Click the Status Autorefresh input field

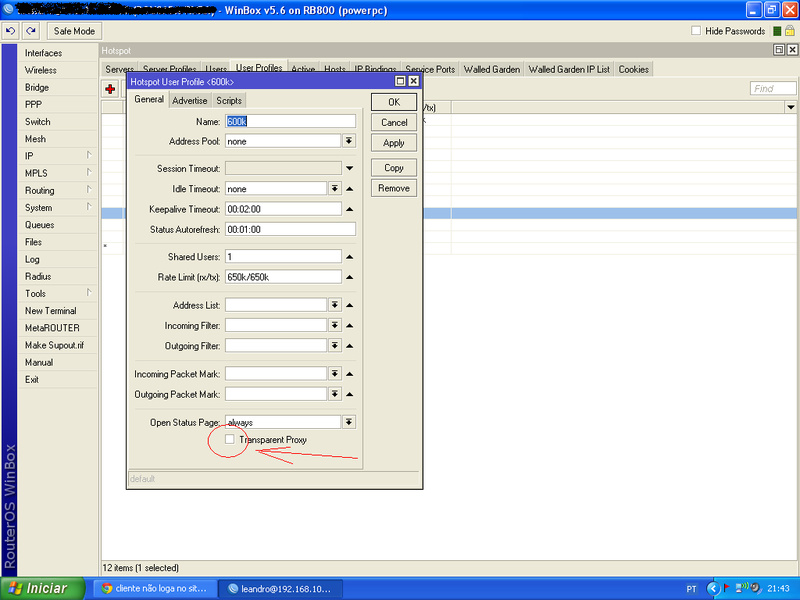pos(290,230)
